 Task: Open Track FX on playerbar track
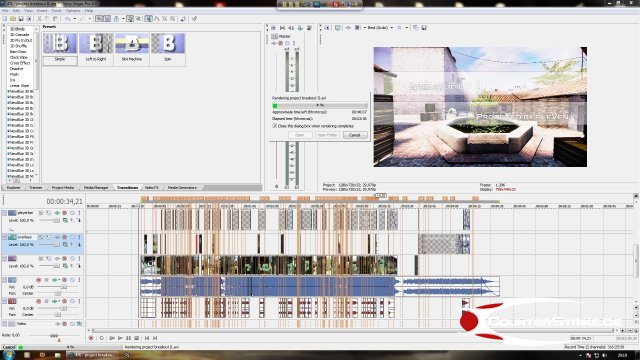click(x=57, y=213)
